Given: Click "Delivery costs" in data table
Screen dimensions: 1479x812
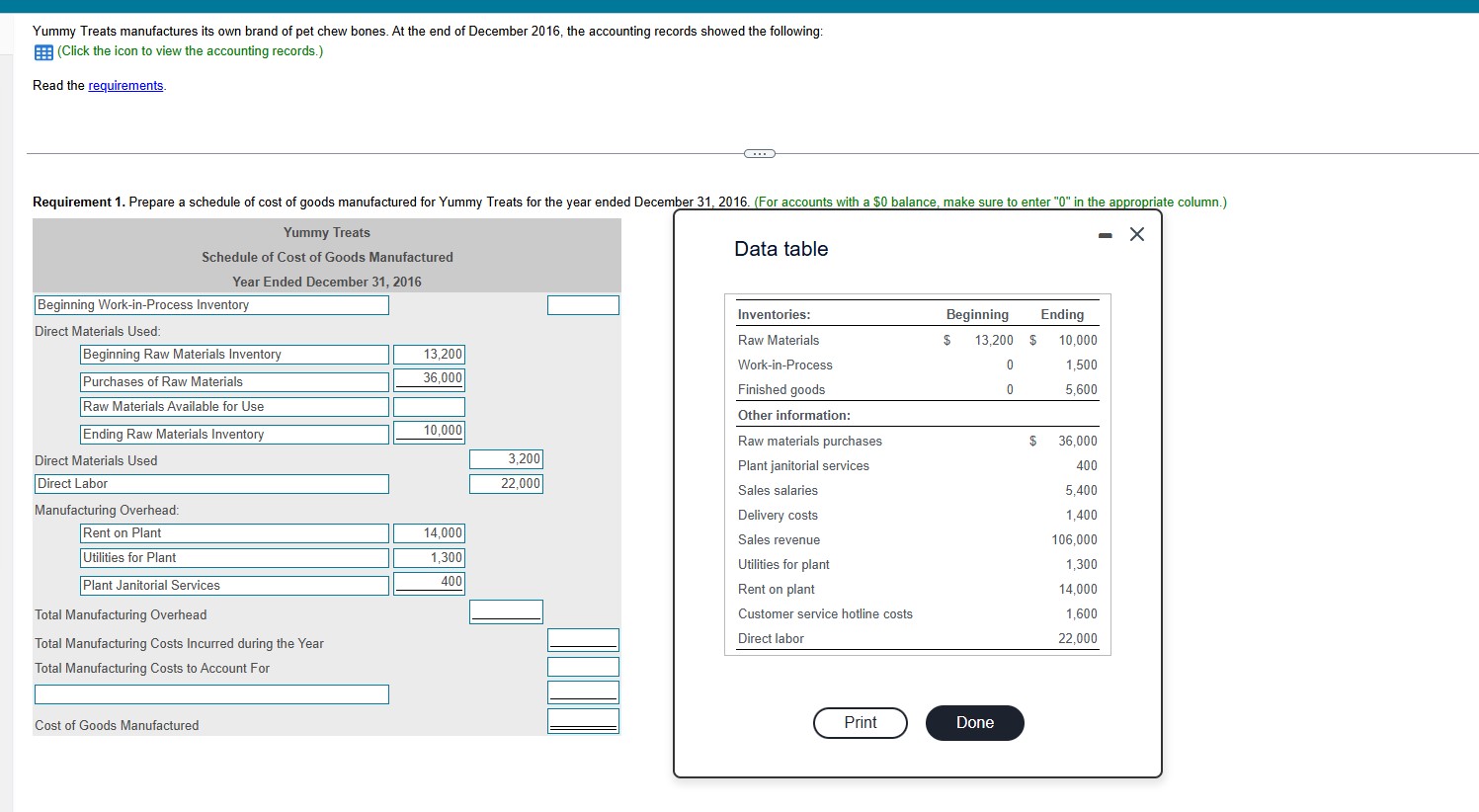Looking at the screenshot, I should coord(778,515).
